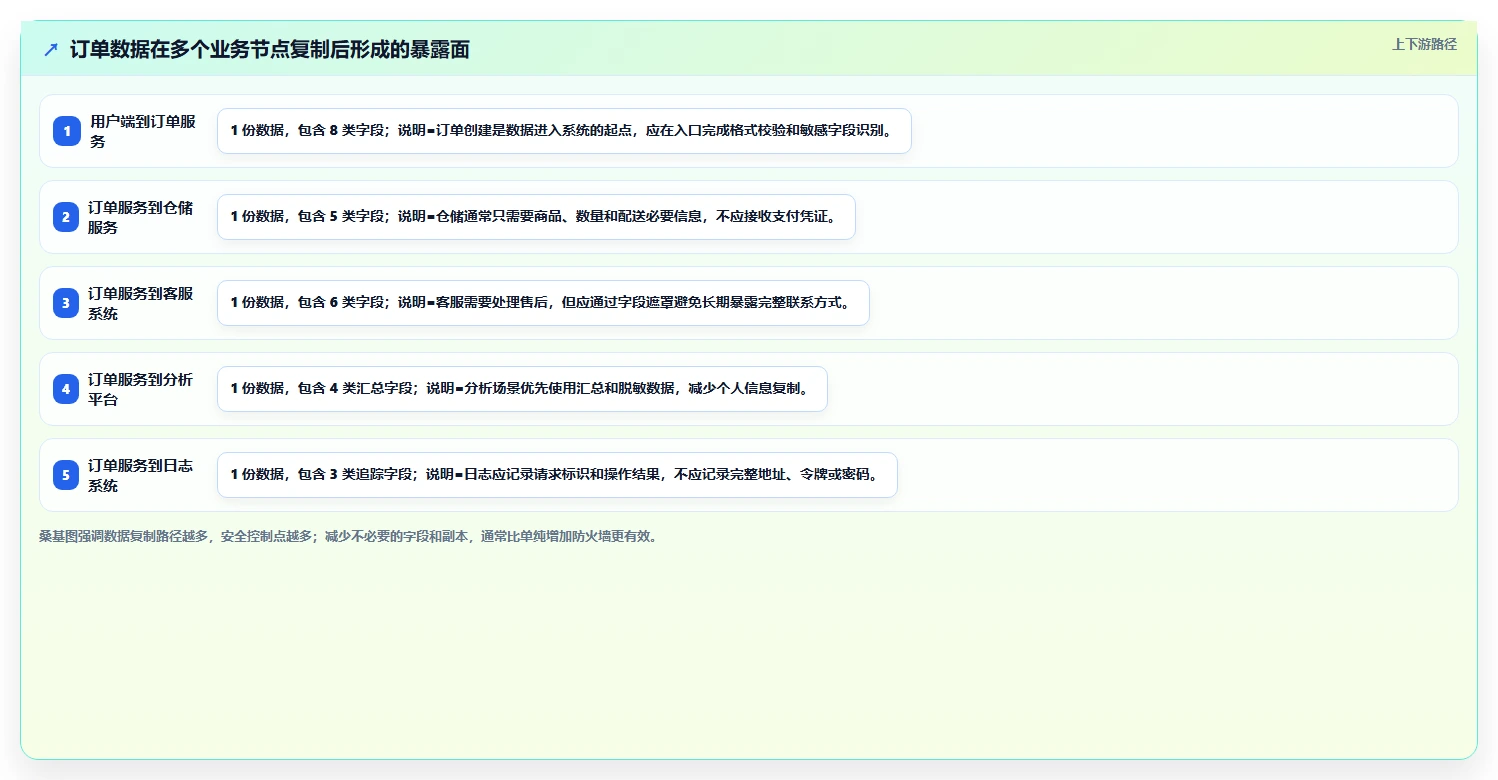Select the 订单服务到客服系统 row label
The height and width of the screenshot is (780, 1498).
141,303
